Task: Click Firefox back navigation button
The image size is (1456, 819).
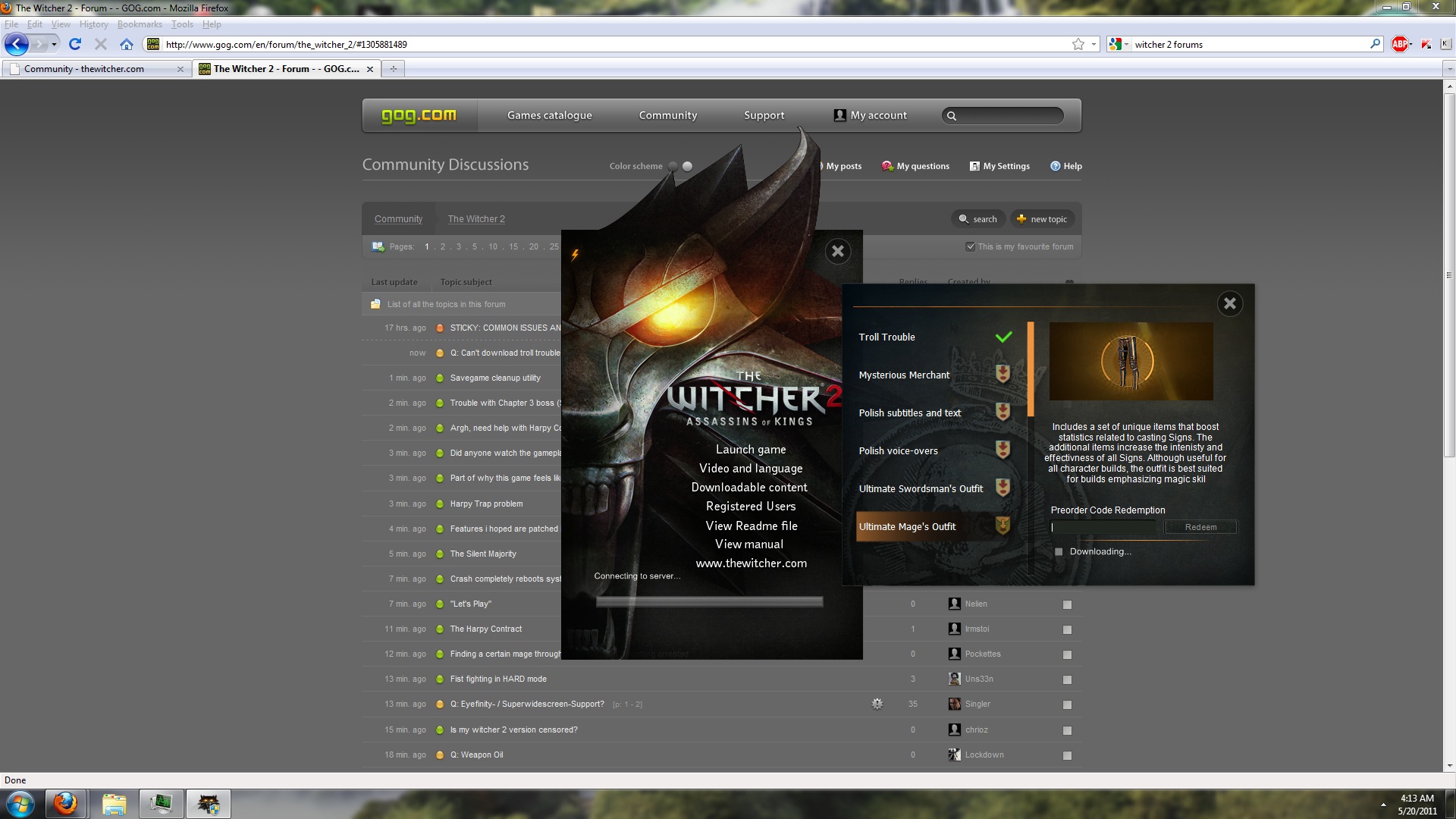Action: (17, 44)
